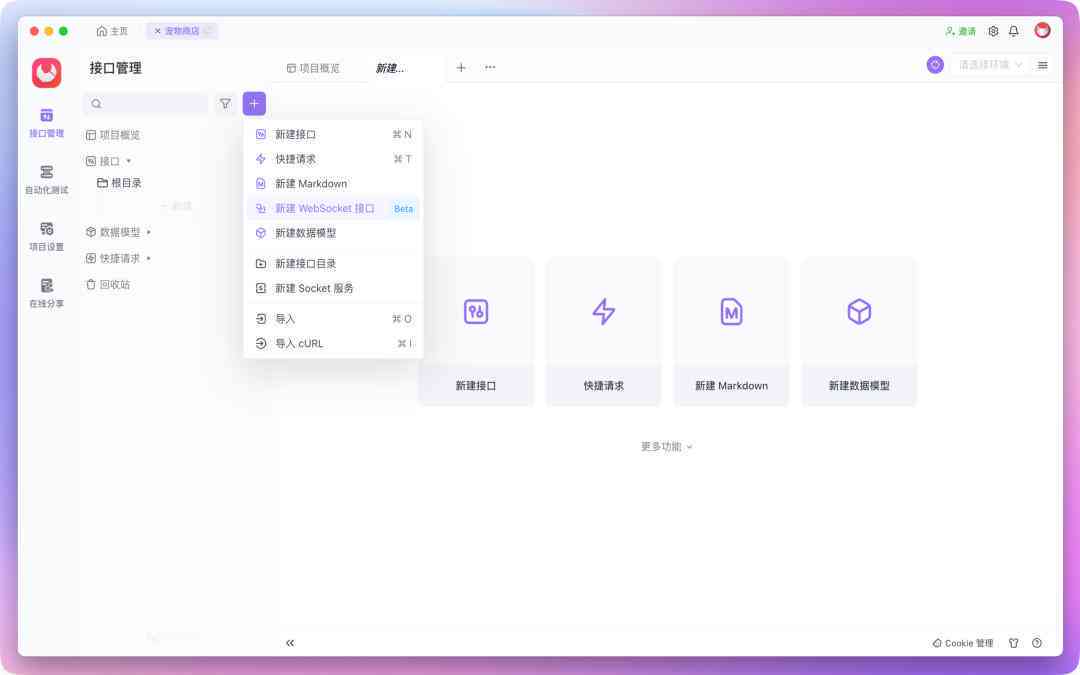Collapse sidebar with double chevron icon
Image resolution: width=1080 pixels, height=675 pixels.
(x=290, y=643)
